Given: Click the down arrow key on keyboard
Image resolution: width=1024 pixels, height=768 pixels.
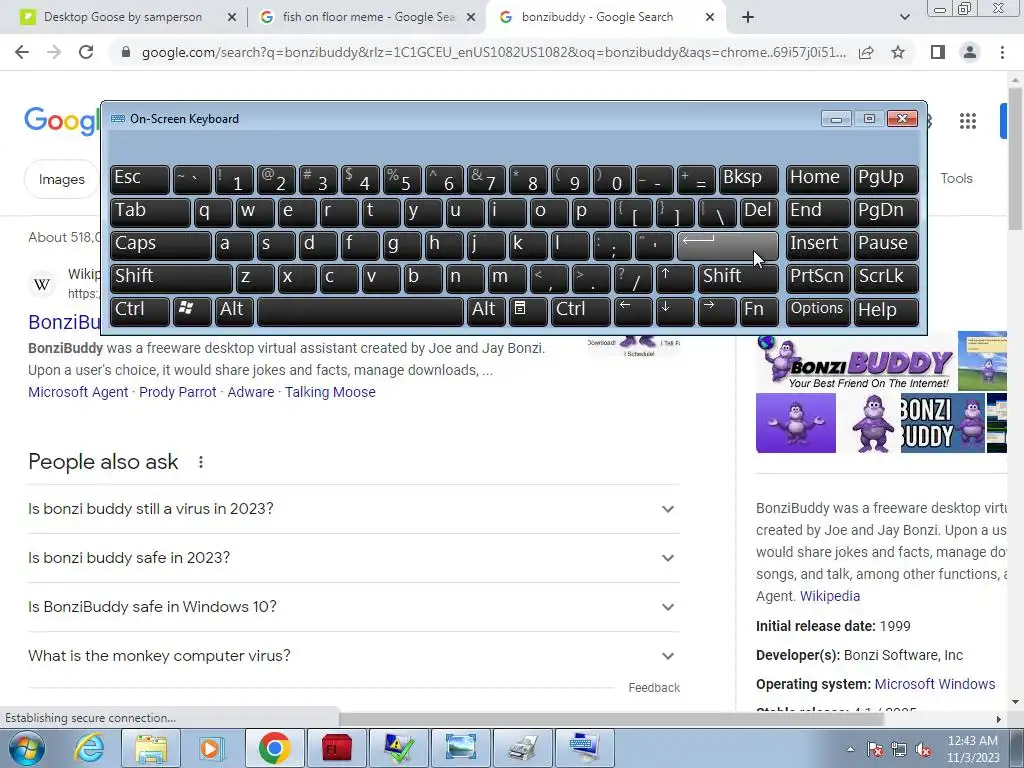Looking at the screenshot, I should [675, 310].
